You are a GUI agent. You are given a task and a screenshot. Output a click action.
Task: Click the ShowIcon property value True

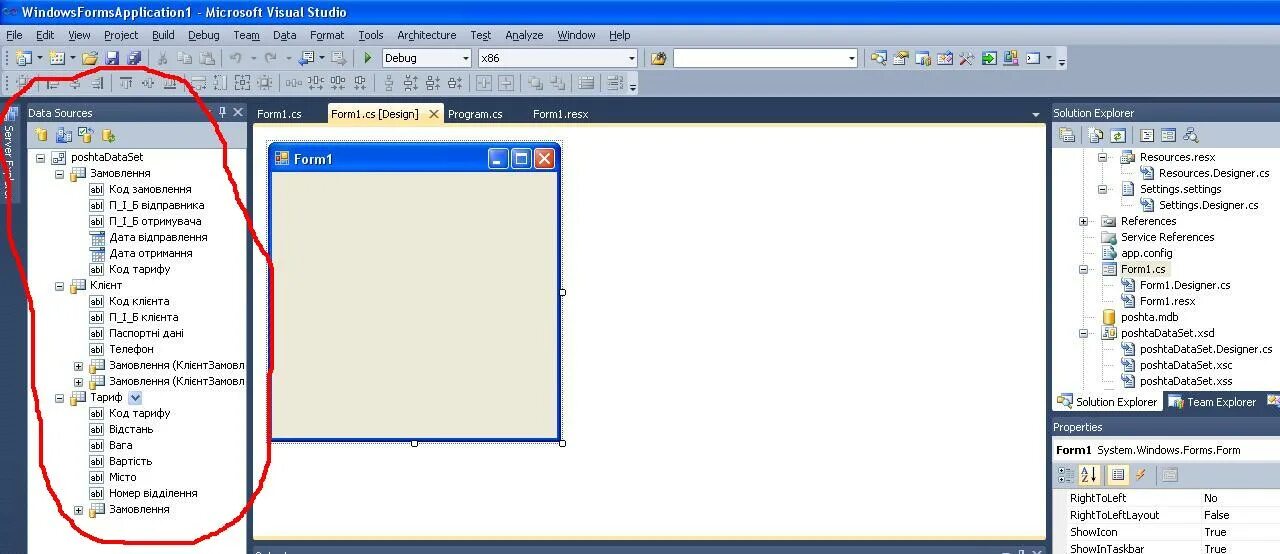[x=1215, y=532]
